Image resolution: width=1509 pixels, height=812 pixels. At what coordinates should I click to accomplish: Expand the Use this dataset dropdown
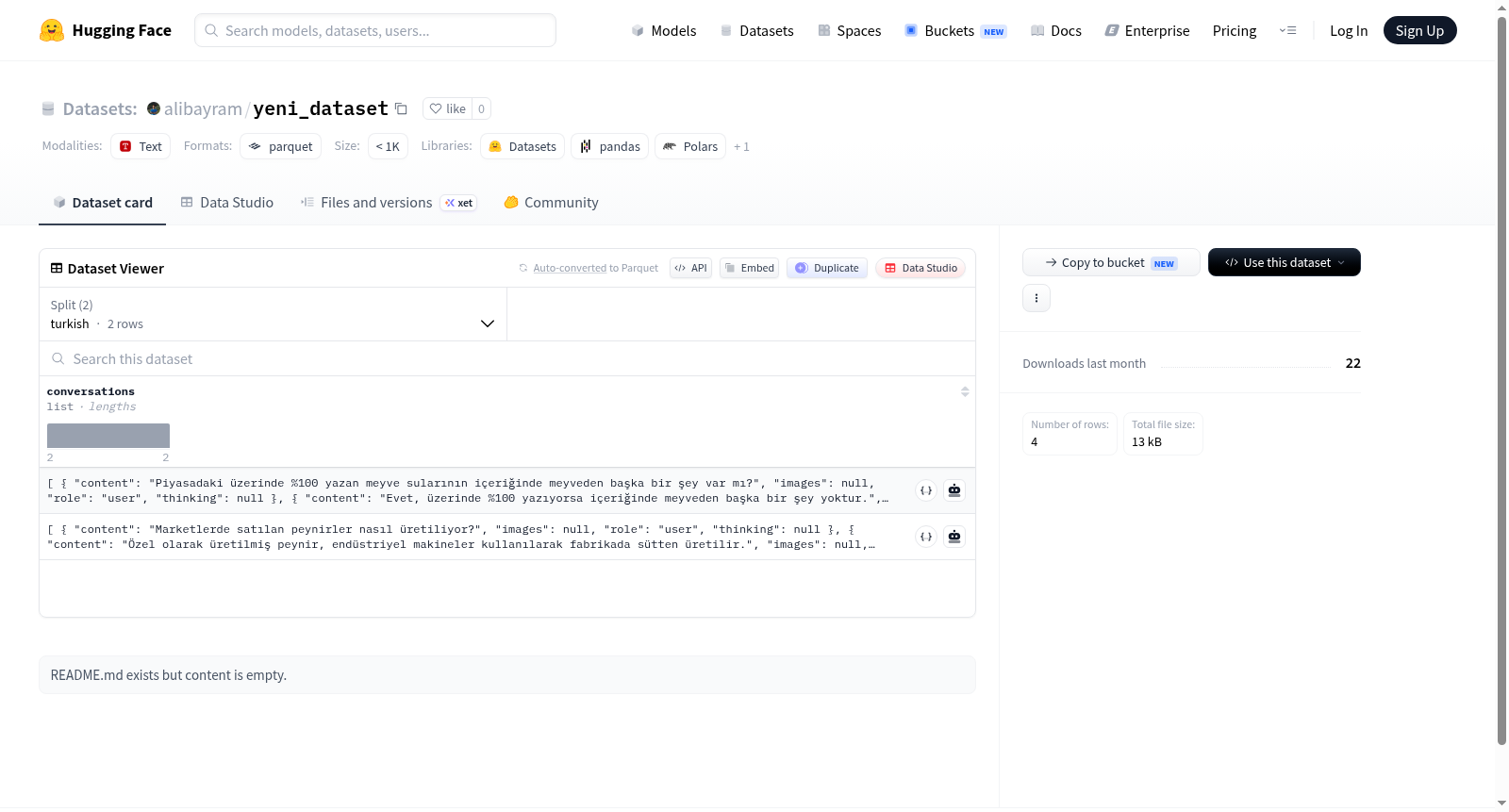click(1285, 262)
